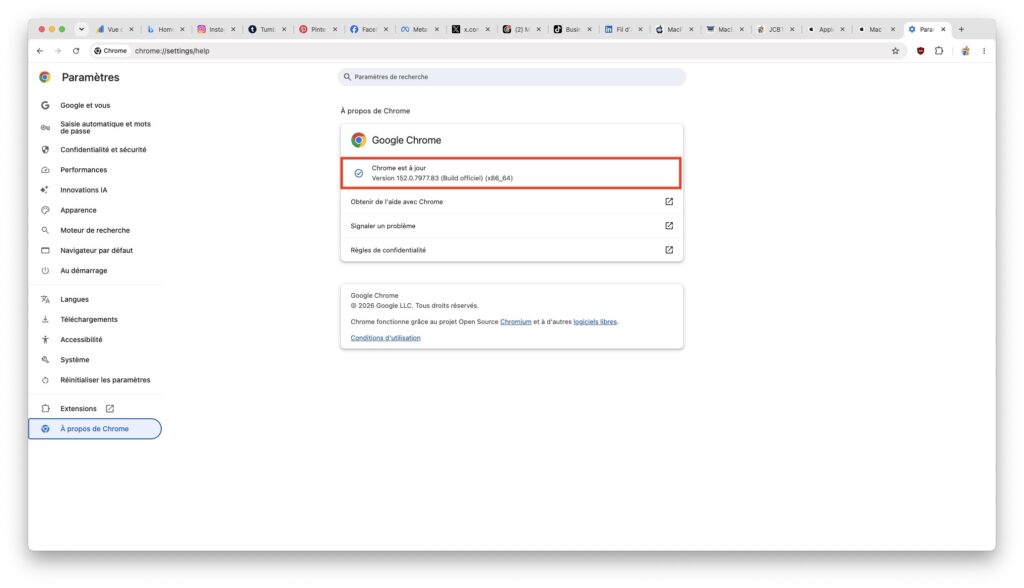
Task: Switch to the LinkedIn Fil d' tab
Action: 623,29
